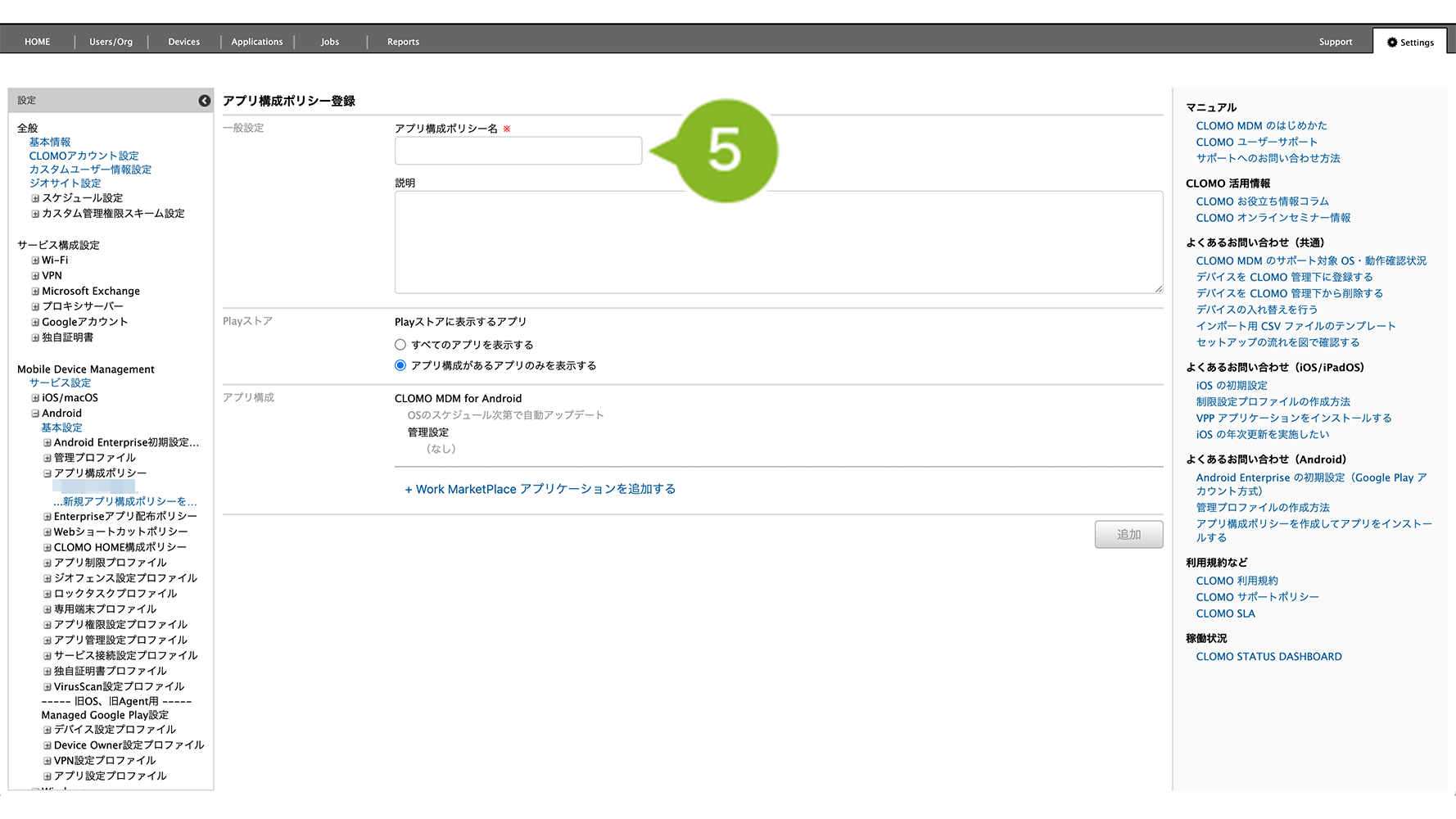Viewport: 1456px width, 819px height.
Task: Open サポートへのお問い合わせ方法 link
Action: [1268, 158]
